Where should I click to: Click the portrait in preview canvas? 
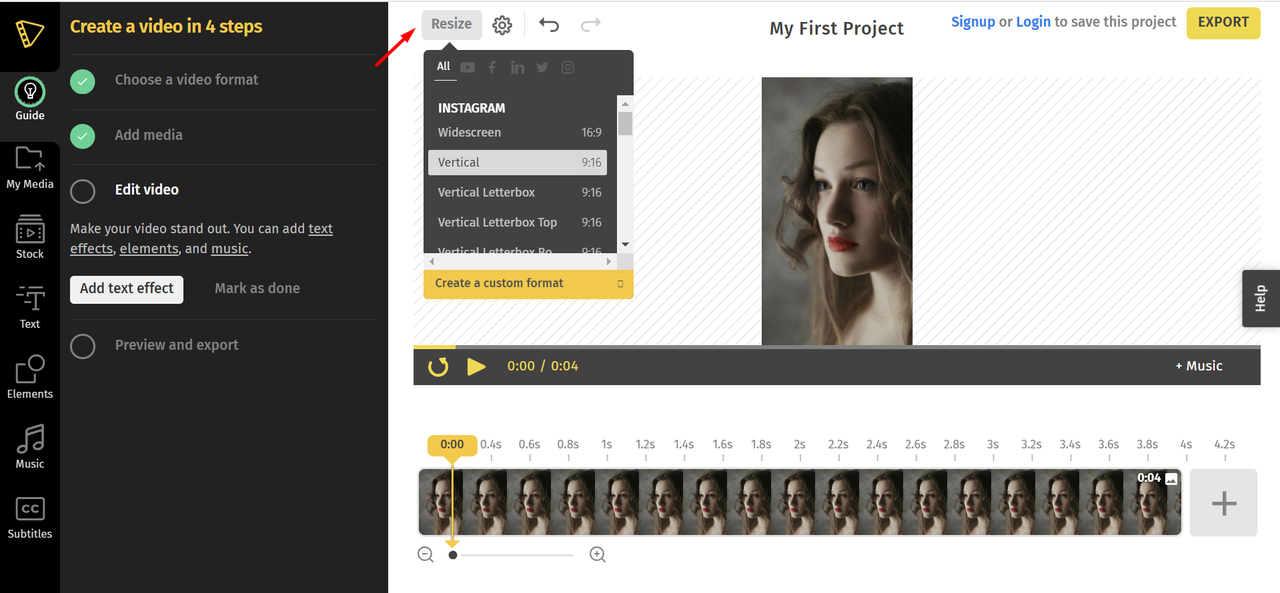tap(837, 212)
